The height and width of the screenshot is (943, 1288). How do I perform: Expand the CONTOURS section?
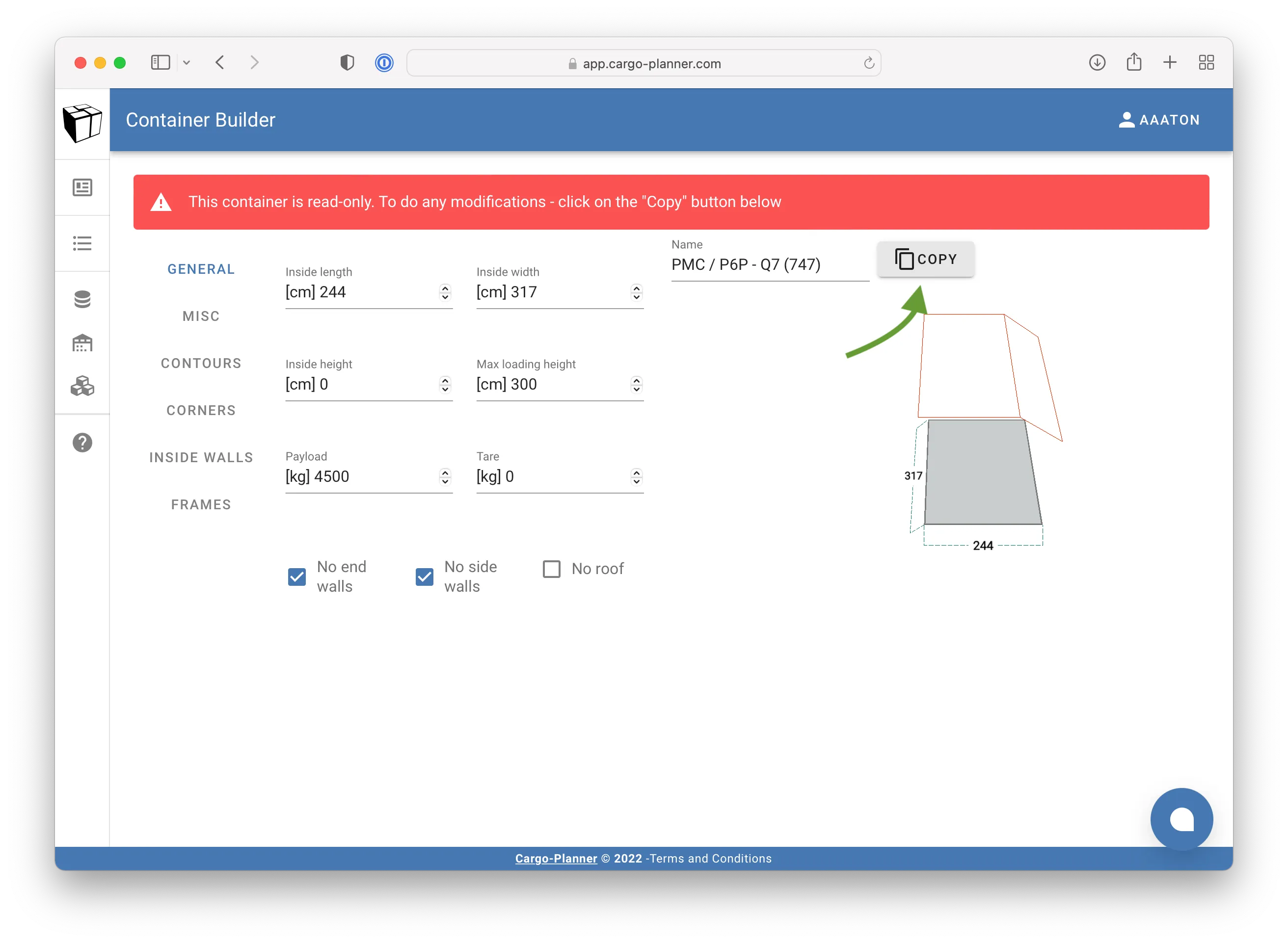[x=201, y=362]
